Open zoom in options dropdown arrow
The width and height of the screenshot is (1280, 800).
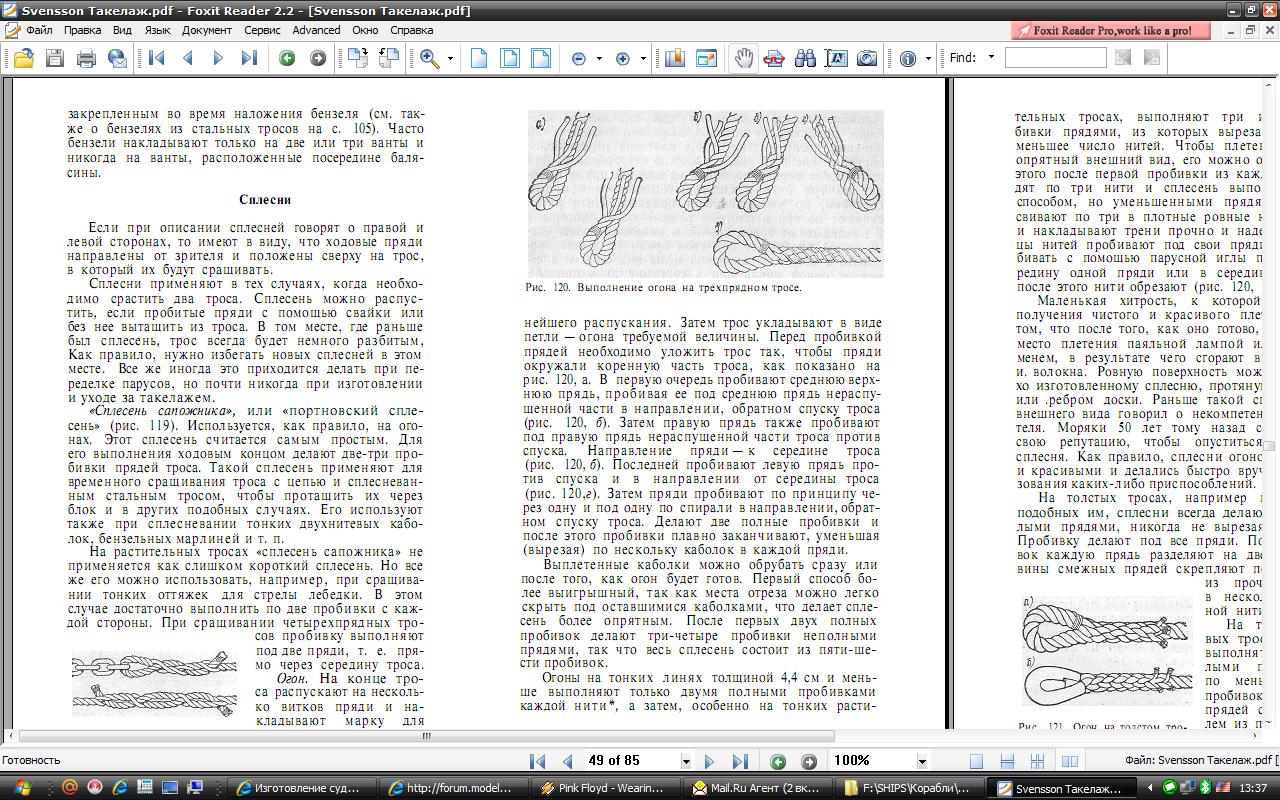click(643, 59)
